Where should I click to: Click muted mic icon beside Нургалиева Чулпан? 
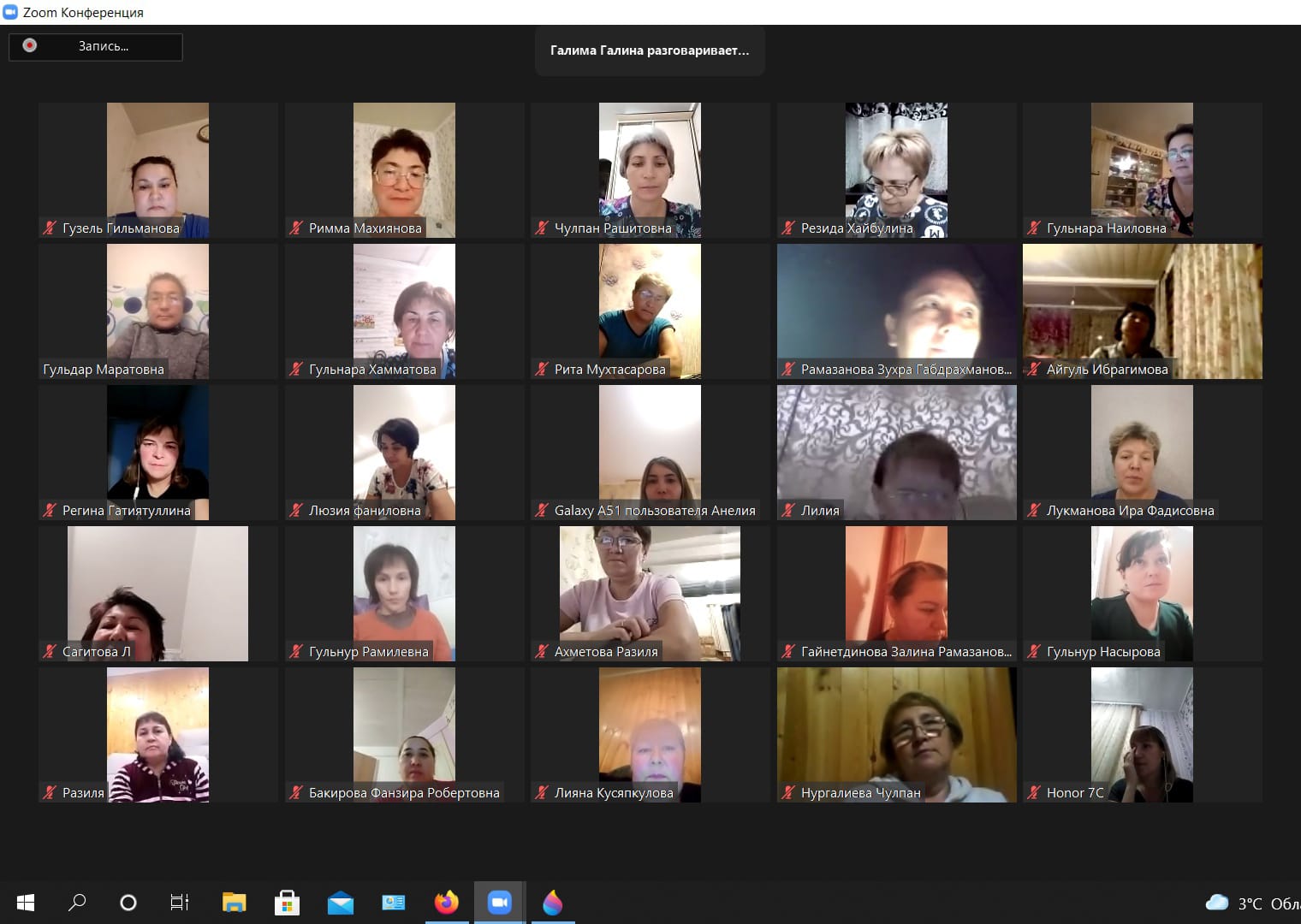click(788, 792)
